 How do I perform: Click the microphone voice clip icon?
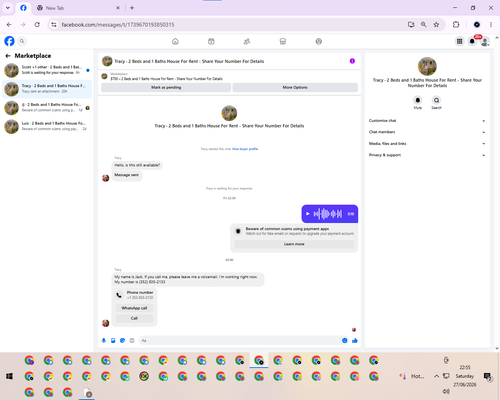point(104,340)
